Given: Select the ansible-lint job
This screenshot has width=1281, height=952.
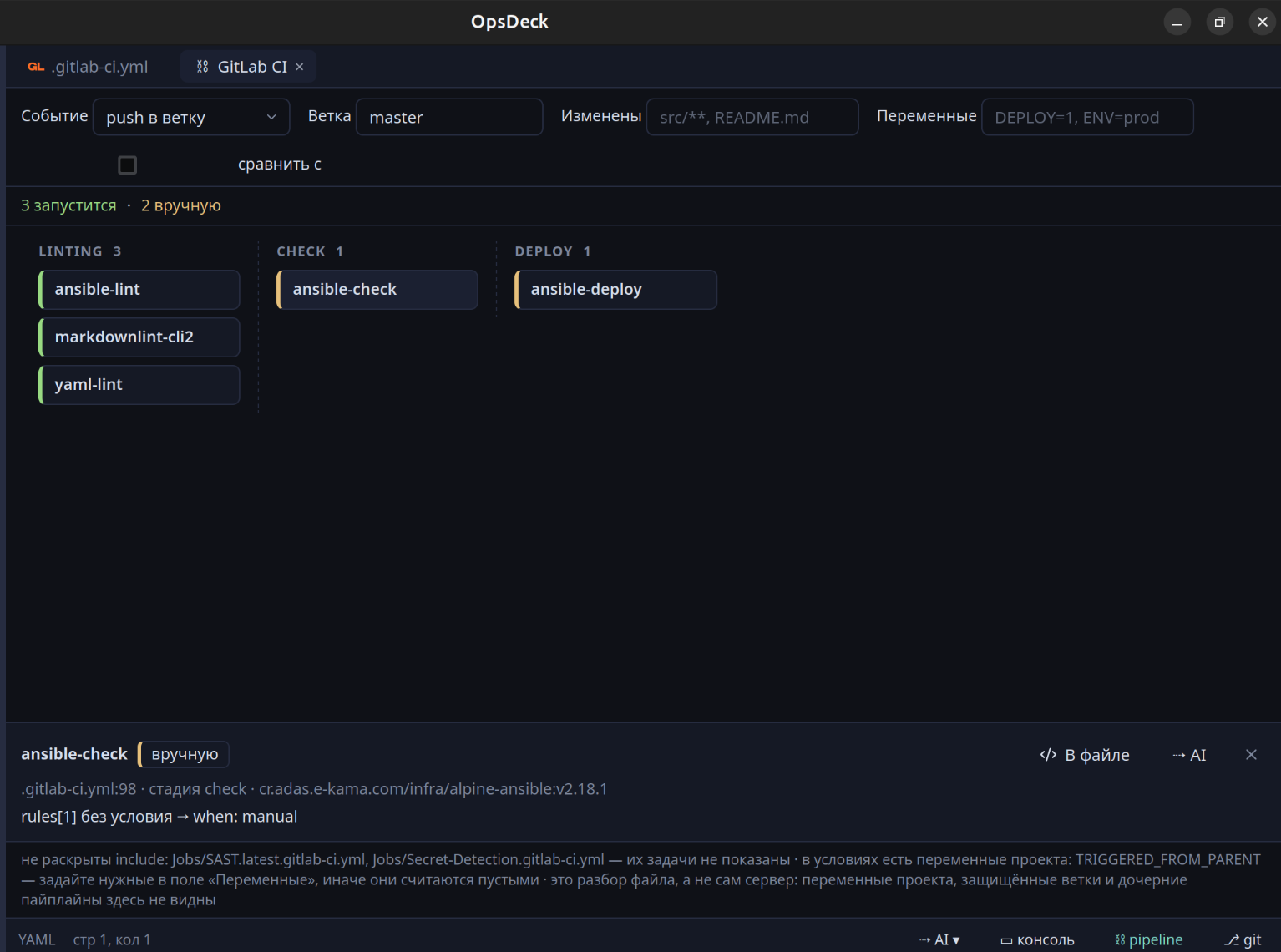Looking at the screenshot, I should tap(139, 290).
